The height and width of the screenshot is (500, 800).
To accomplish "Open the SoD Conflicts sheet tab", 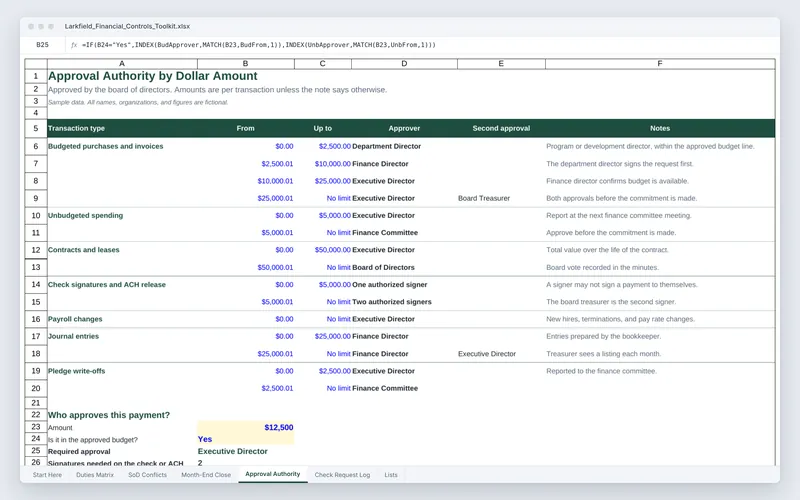I will pyautogui.click(x=147, y=474).
